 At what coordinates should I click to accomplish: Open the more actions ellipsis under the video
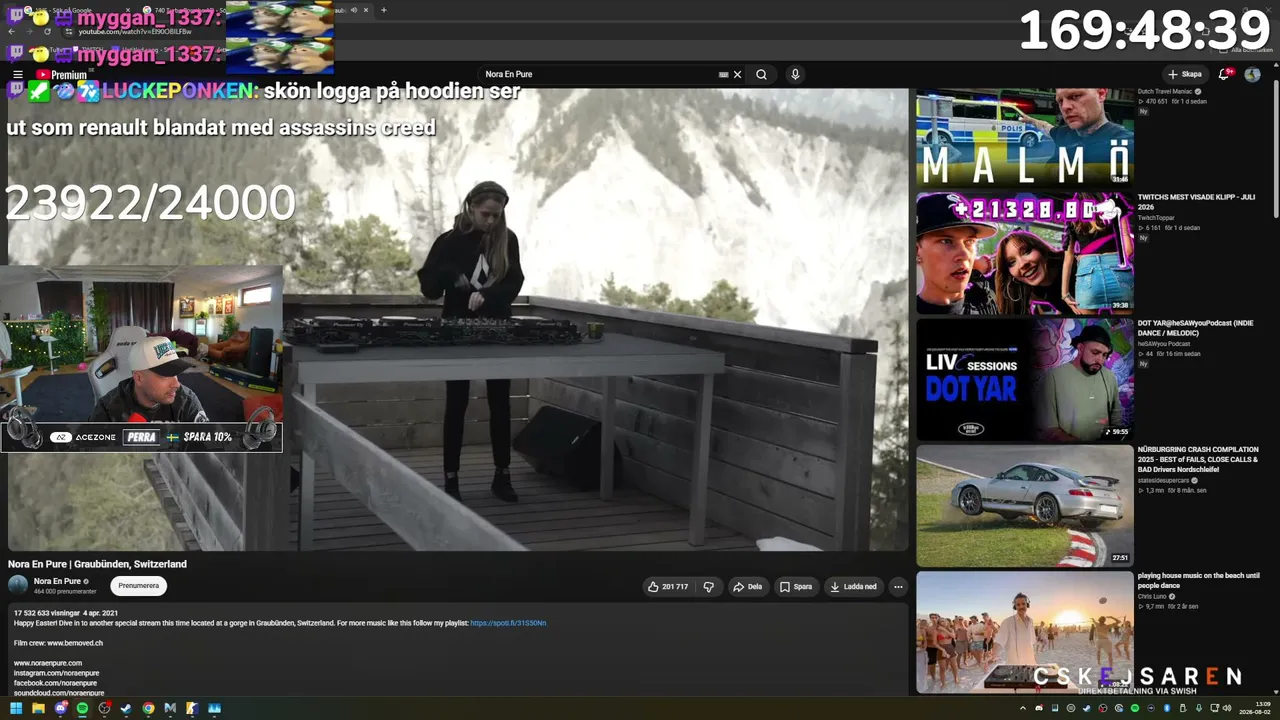pyautogui.click(x=898, y=587)
